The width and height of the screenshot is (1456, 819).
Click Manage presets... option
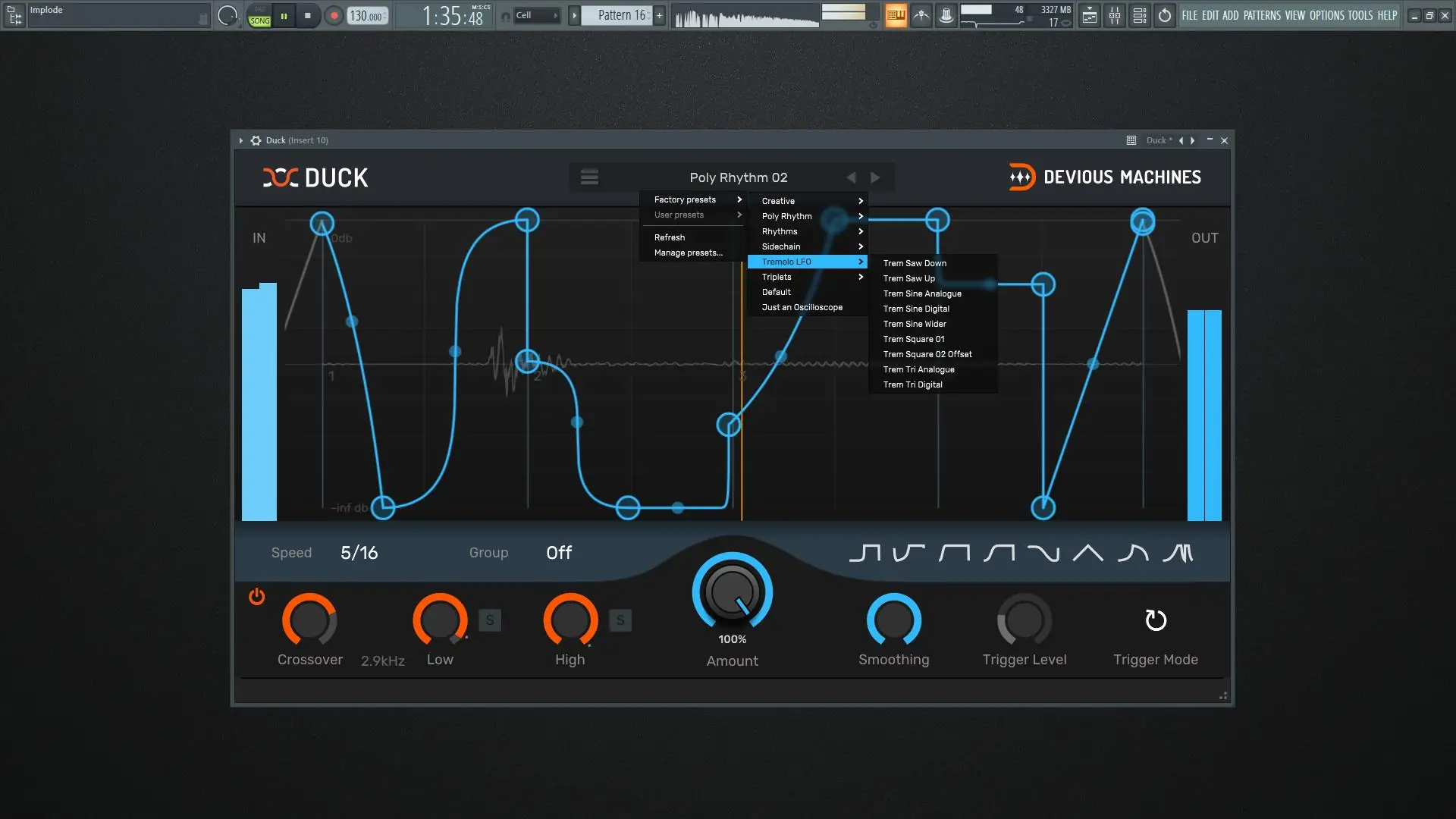(688, 253)
